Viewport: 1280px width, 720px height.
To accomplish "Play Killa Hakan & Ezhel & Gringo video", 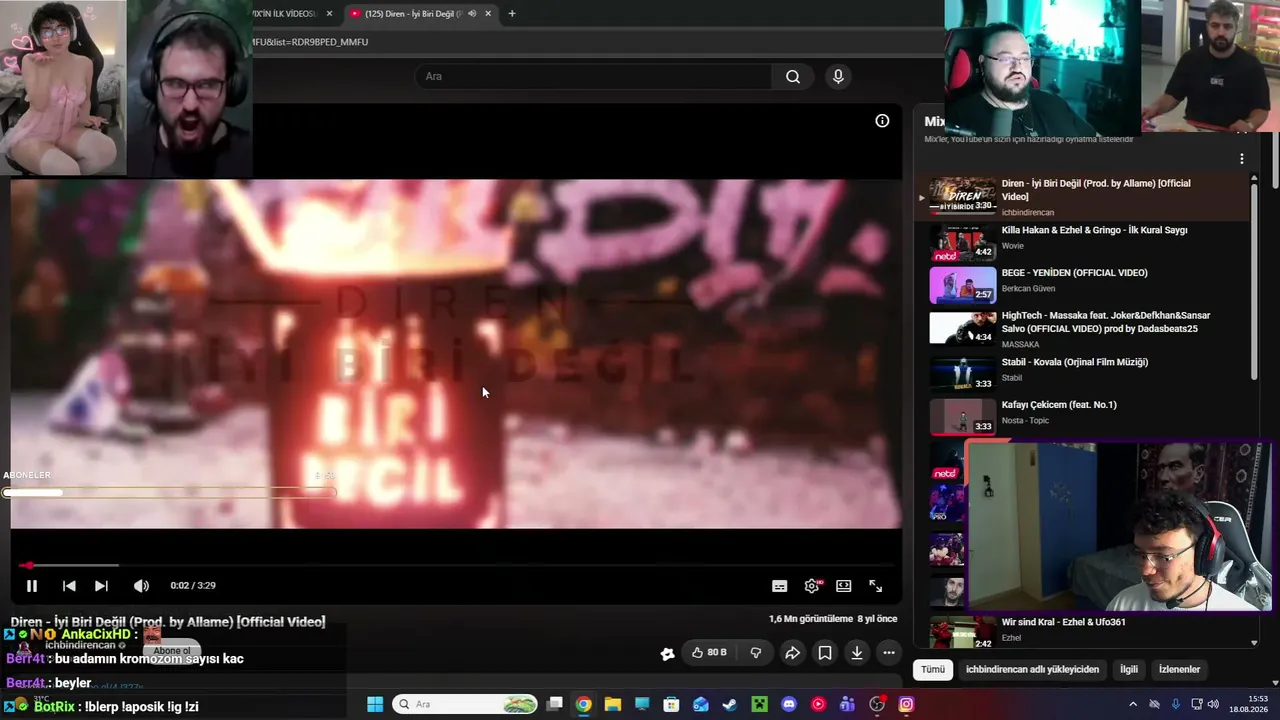I will (1088, 243).
